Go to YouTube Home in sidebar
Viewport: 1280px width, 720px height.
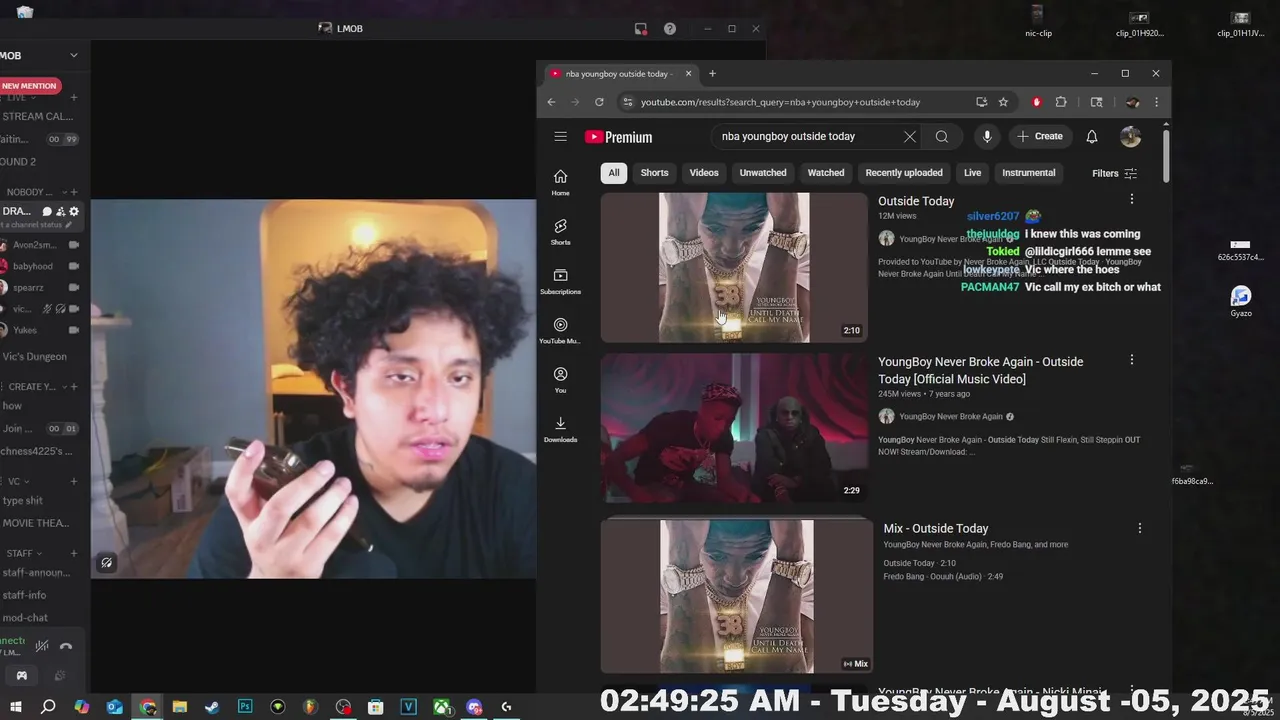pos(560,182)
